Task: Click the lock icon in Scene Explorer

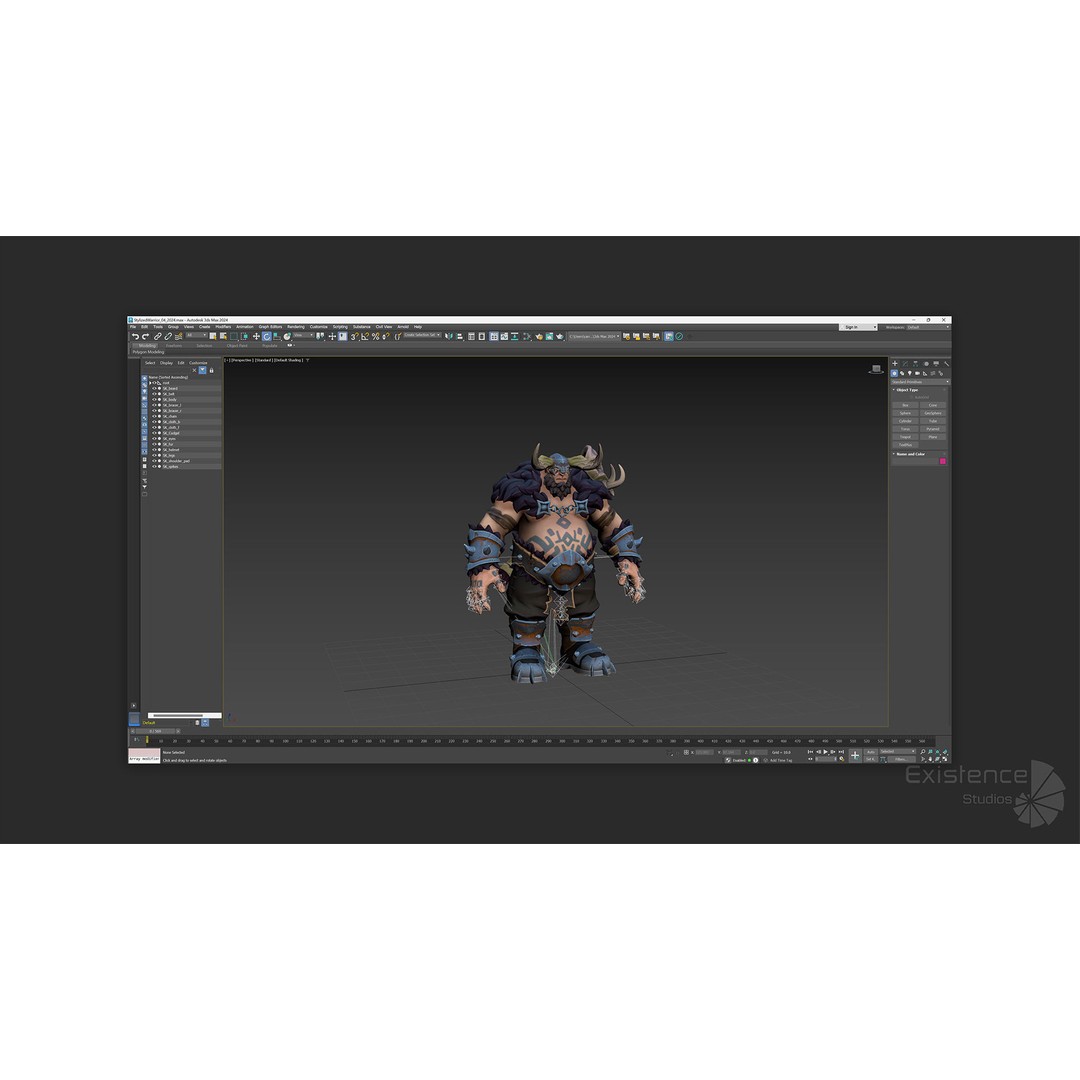Action: pos(211,371)
